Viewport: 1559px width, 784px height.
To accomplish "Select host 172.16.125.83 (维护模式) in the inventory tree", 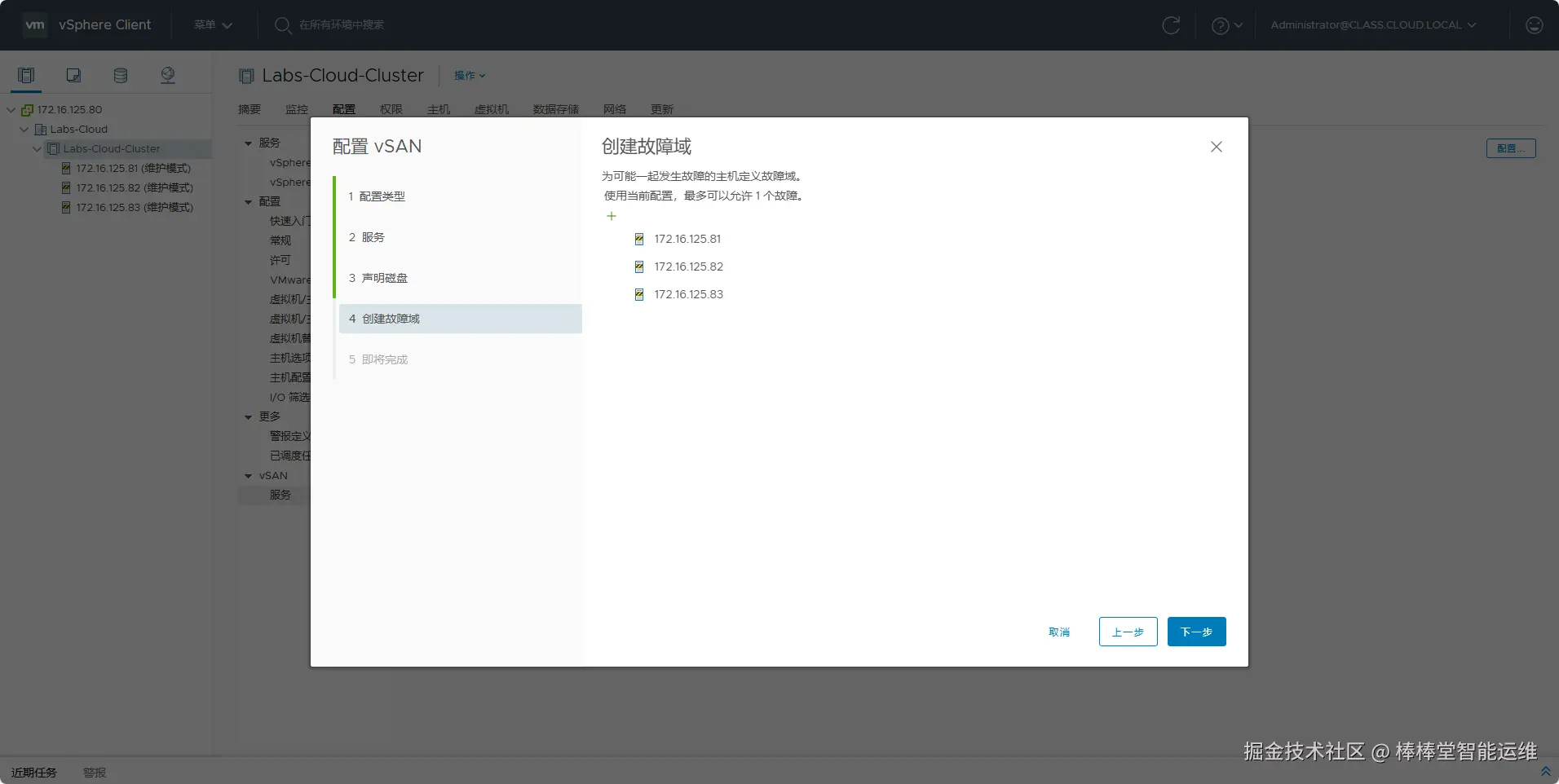I will tap(135, 208).
